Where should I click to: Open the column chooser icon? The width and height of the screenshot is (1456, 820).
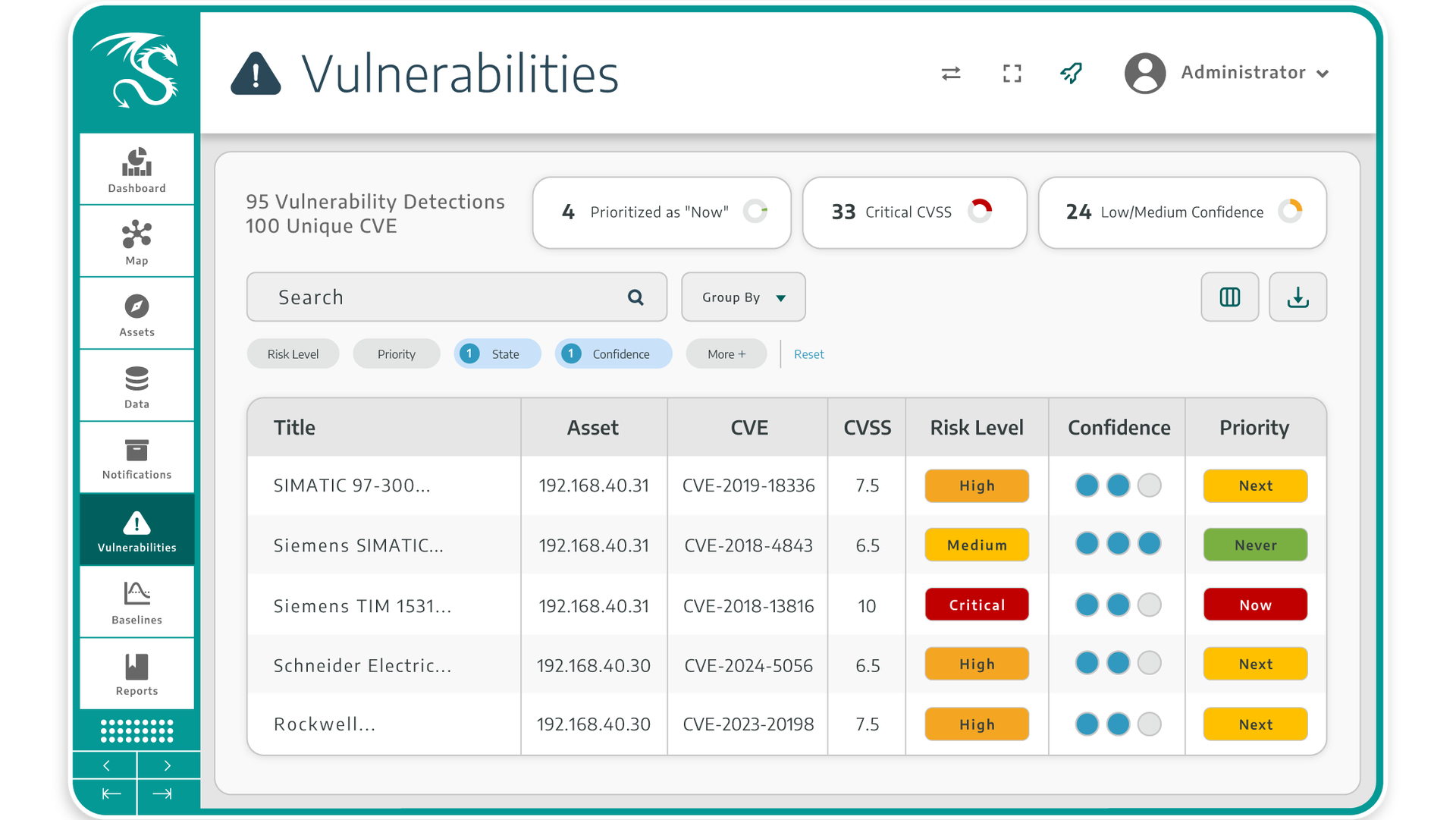(x=1229, y=297)
